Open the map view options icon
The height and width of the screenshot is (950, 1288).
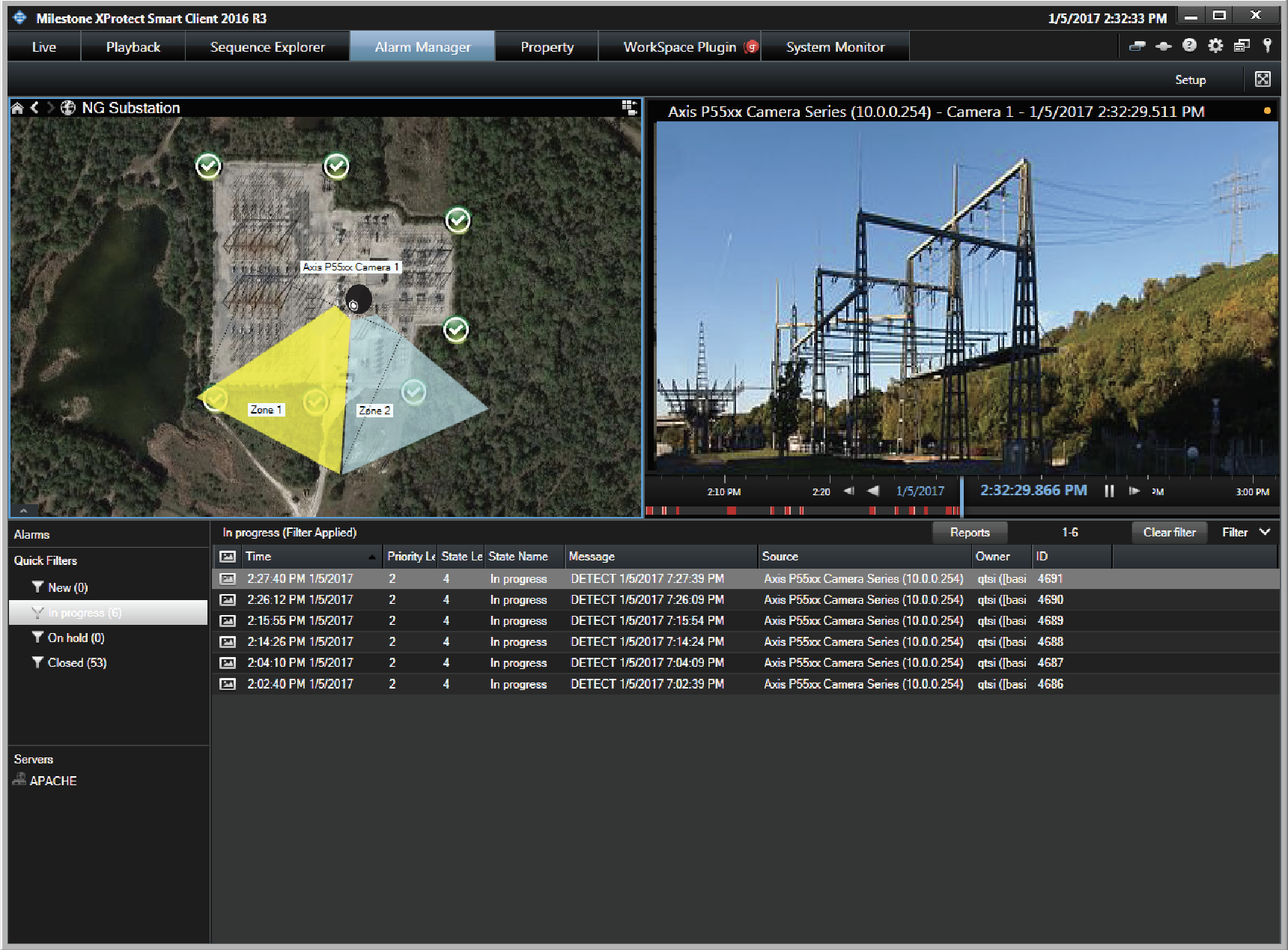click(x=629, y=108)
